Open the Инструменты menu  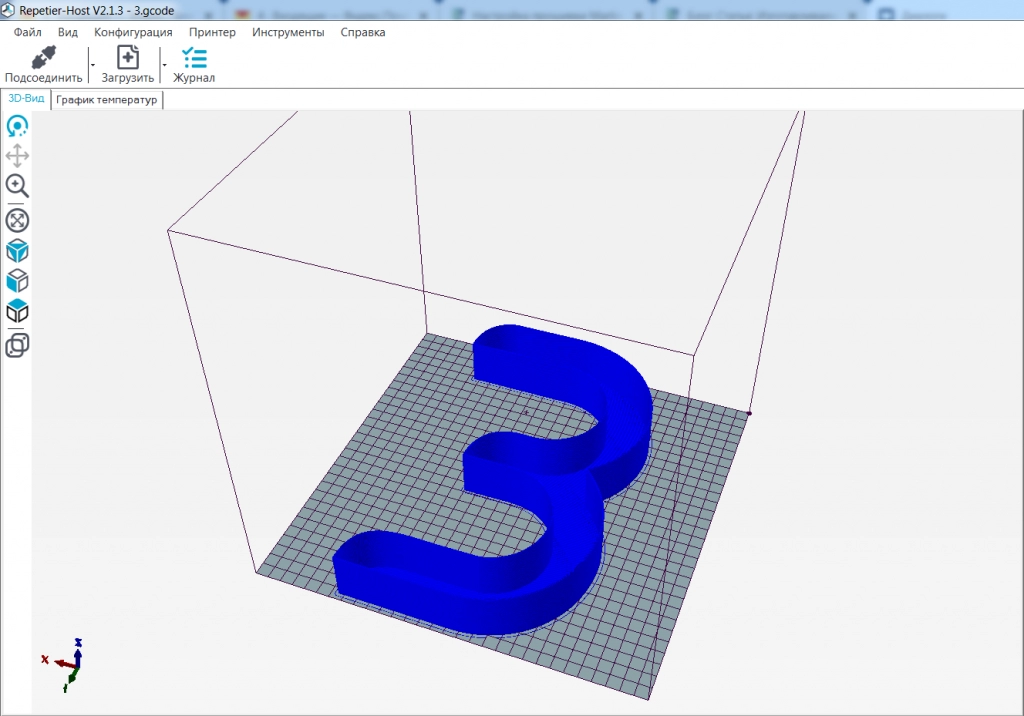click(288, 32)
